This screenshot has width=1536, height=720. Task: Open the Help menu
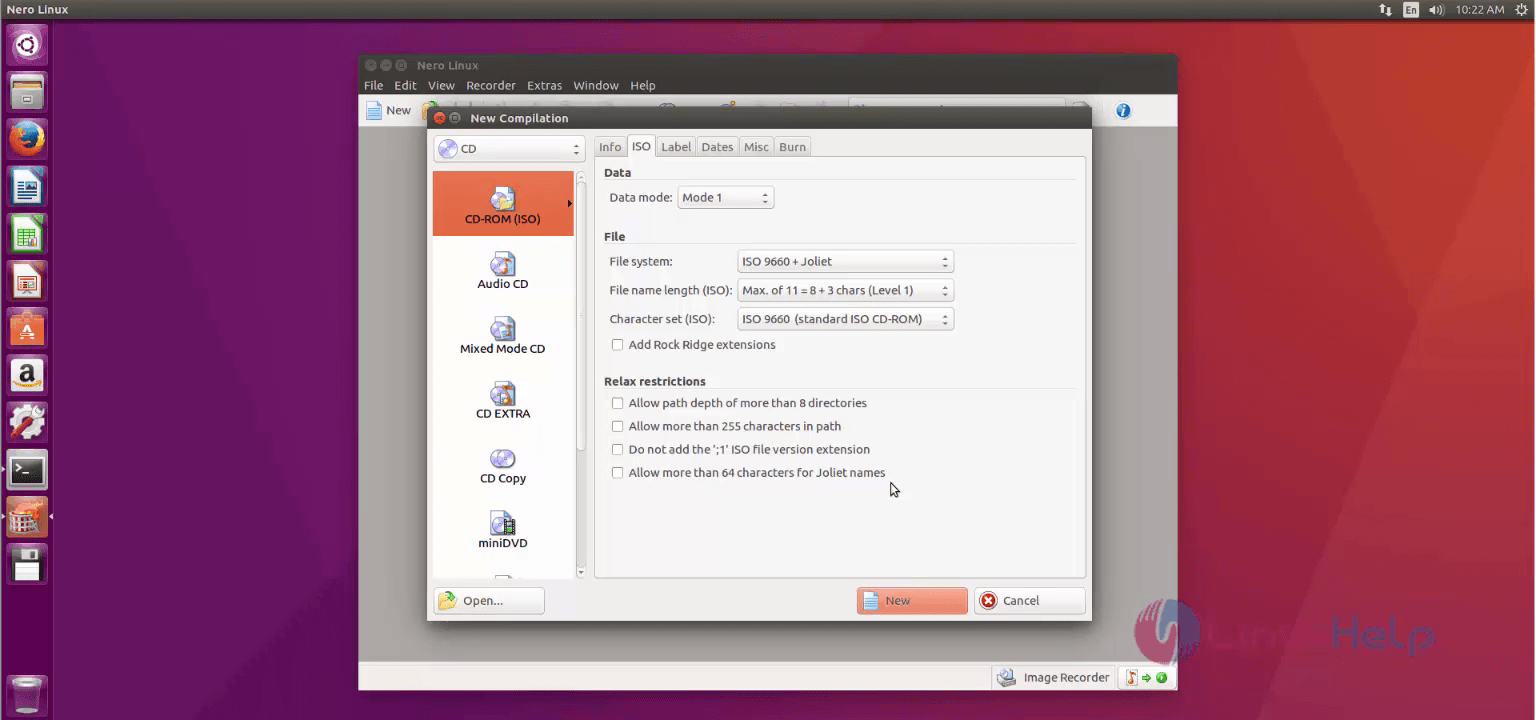click(643, 85)
